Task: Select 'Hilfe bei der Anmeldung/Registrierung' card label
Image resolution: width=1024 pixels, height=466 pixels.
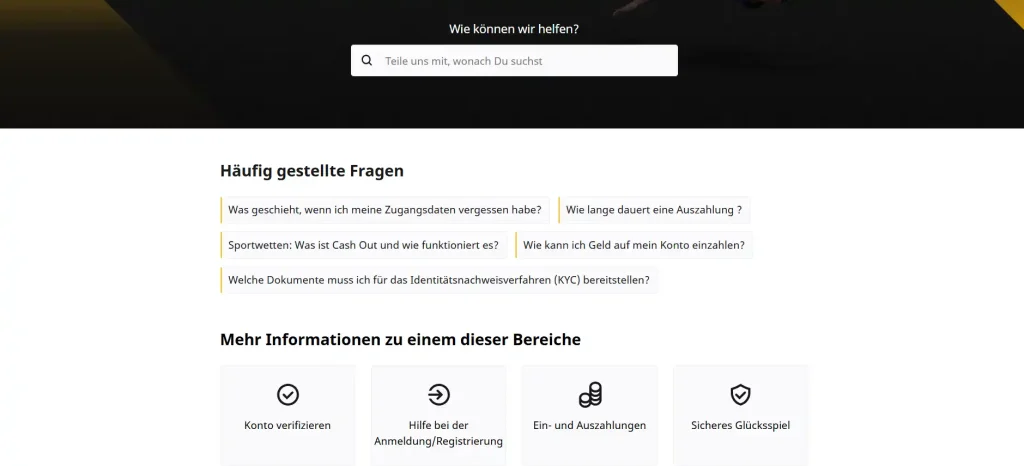Action: (438, 433)
